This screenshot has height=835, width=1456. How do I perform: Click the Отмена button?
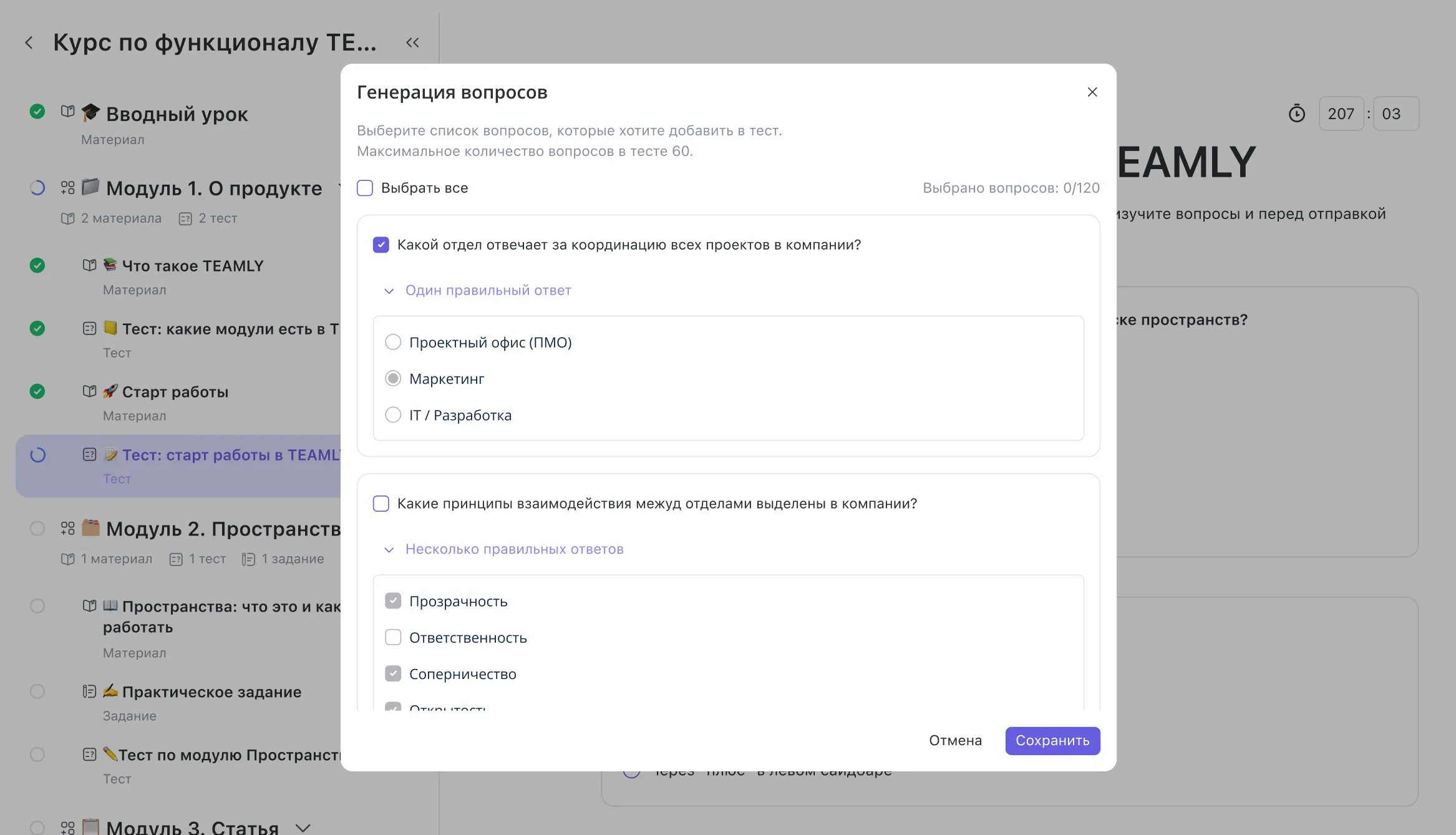point(955,741)
